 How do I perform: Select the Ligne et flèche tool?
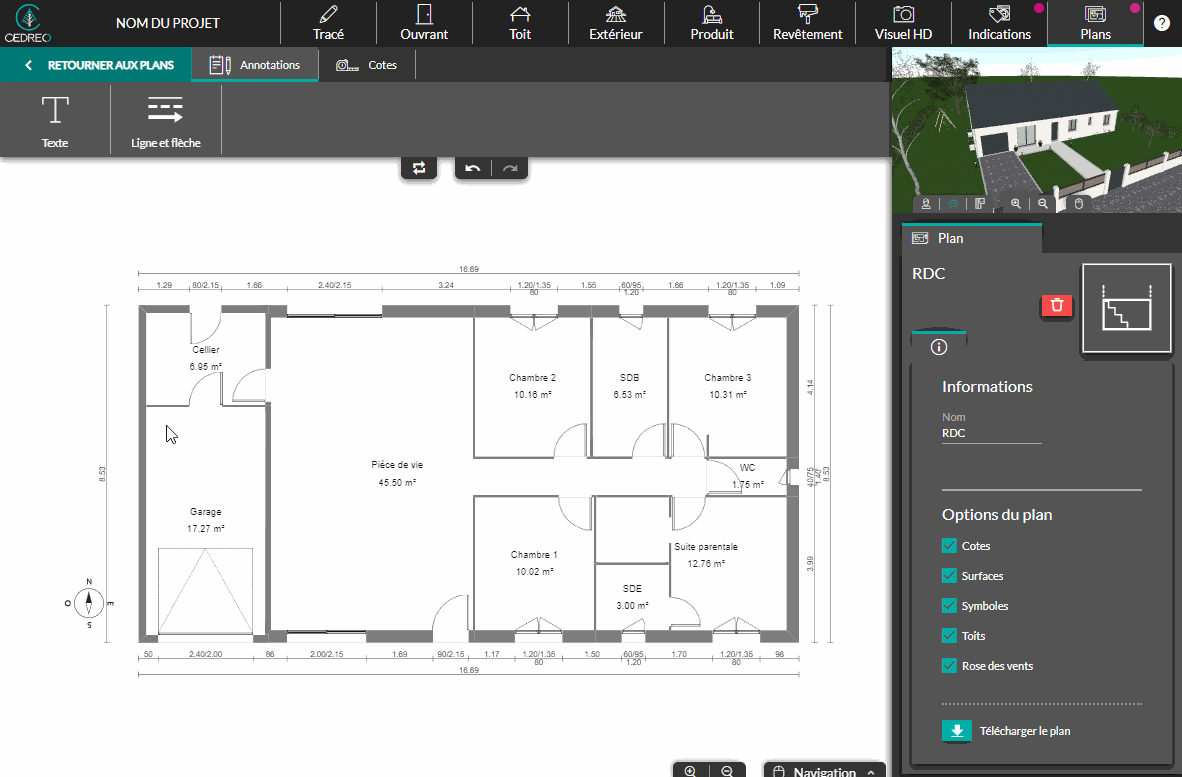pyautogui.click(x=165, y=120)
